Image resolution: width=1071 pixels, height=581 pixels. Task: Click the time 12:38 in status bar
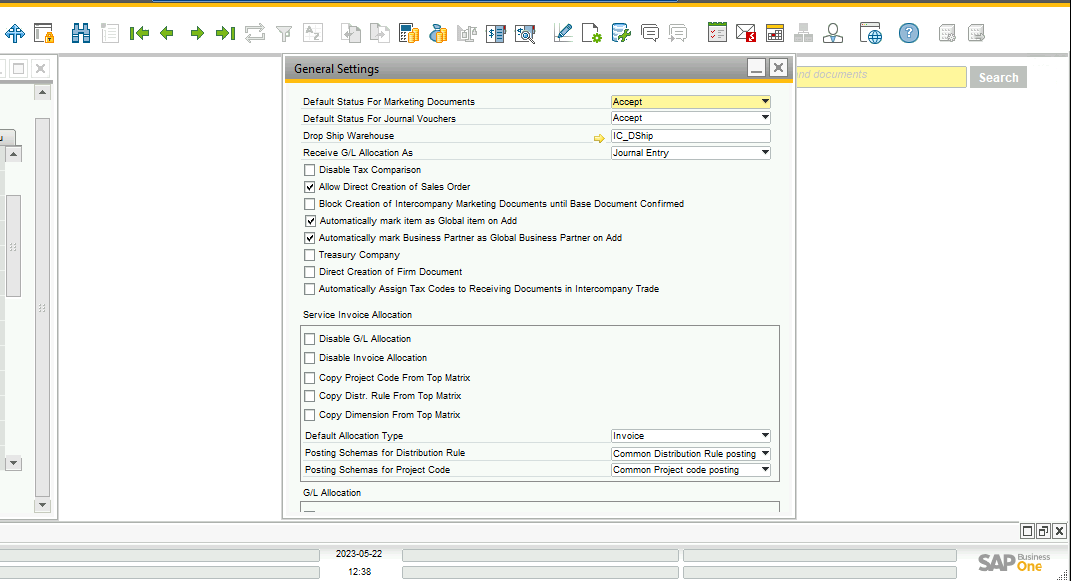[x=359, y=571]
